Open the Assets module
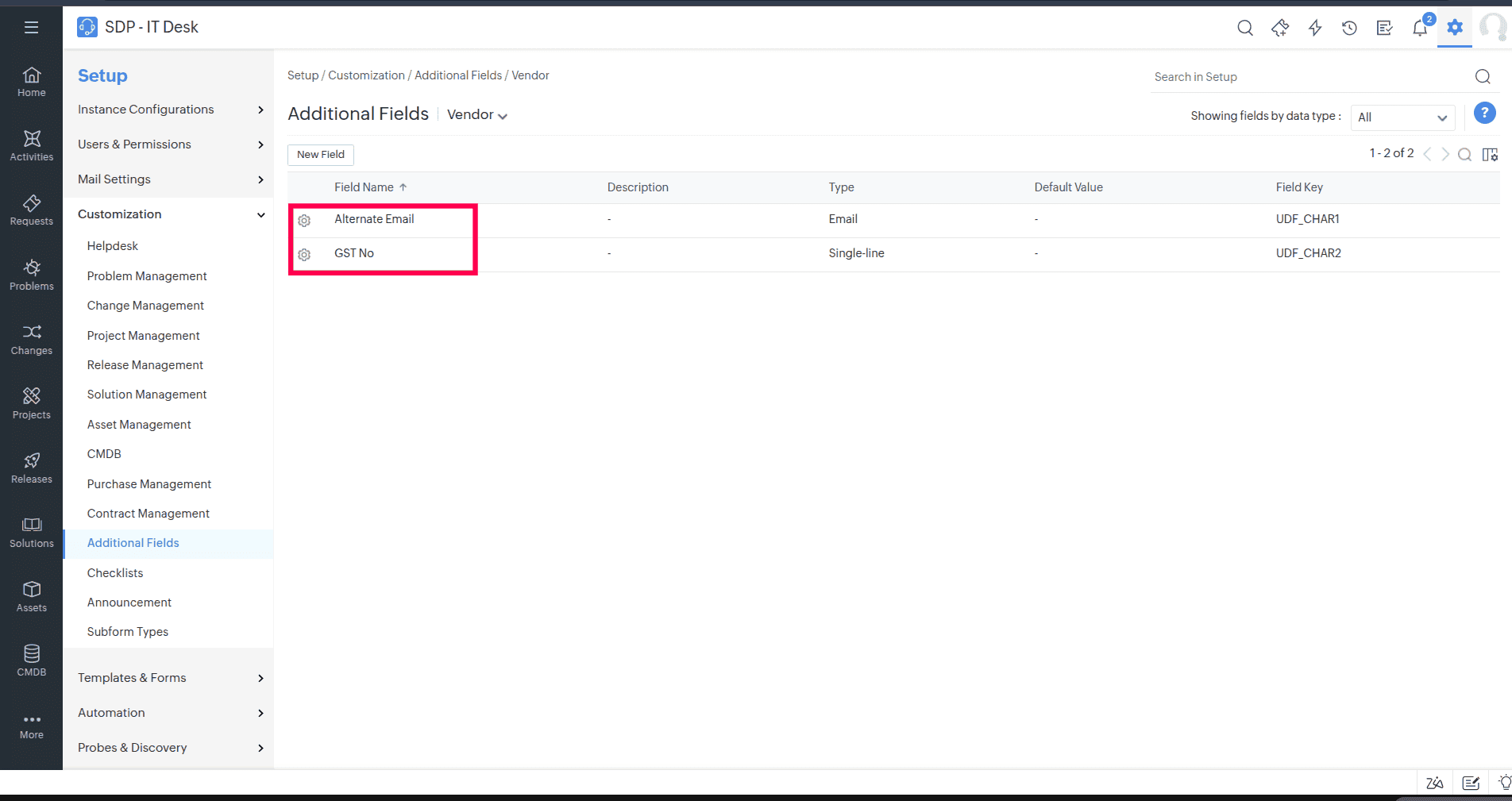Image resolution: width=1512 pixels, height=801 pixels. click(32, 596)
